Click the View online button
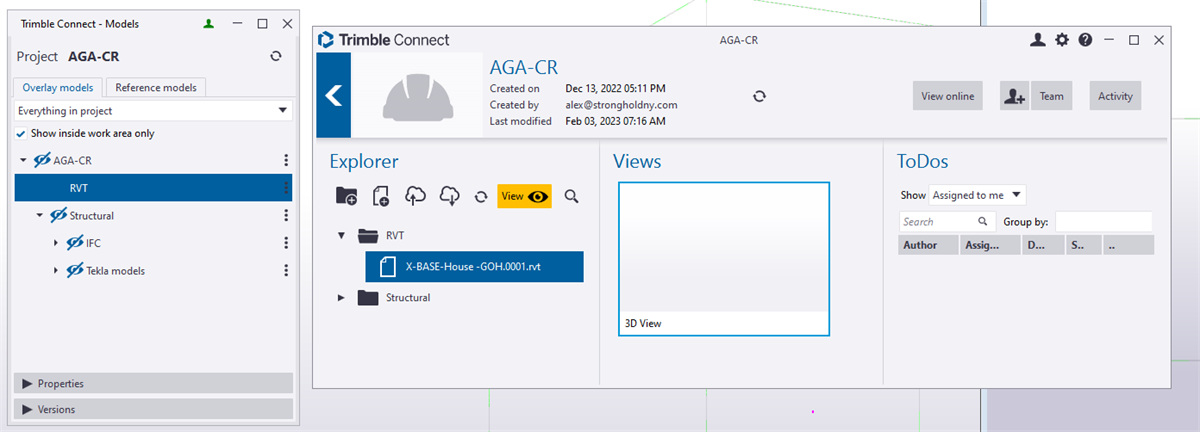The image size is (1200, 432). pyautogui.click(x=948, y=96)
